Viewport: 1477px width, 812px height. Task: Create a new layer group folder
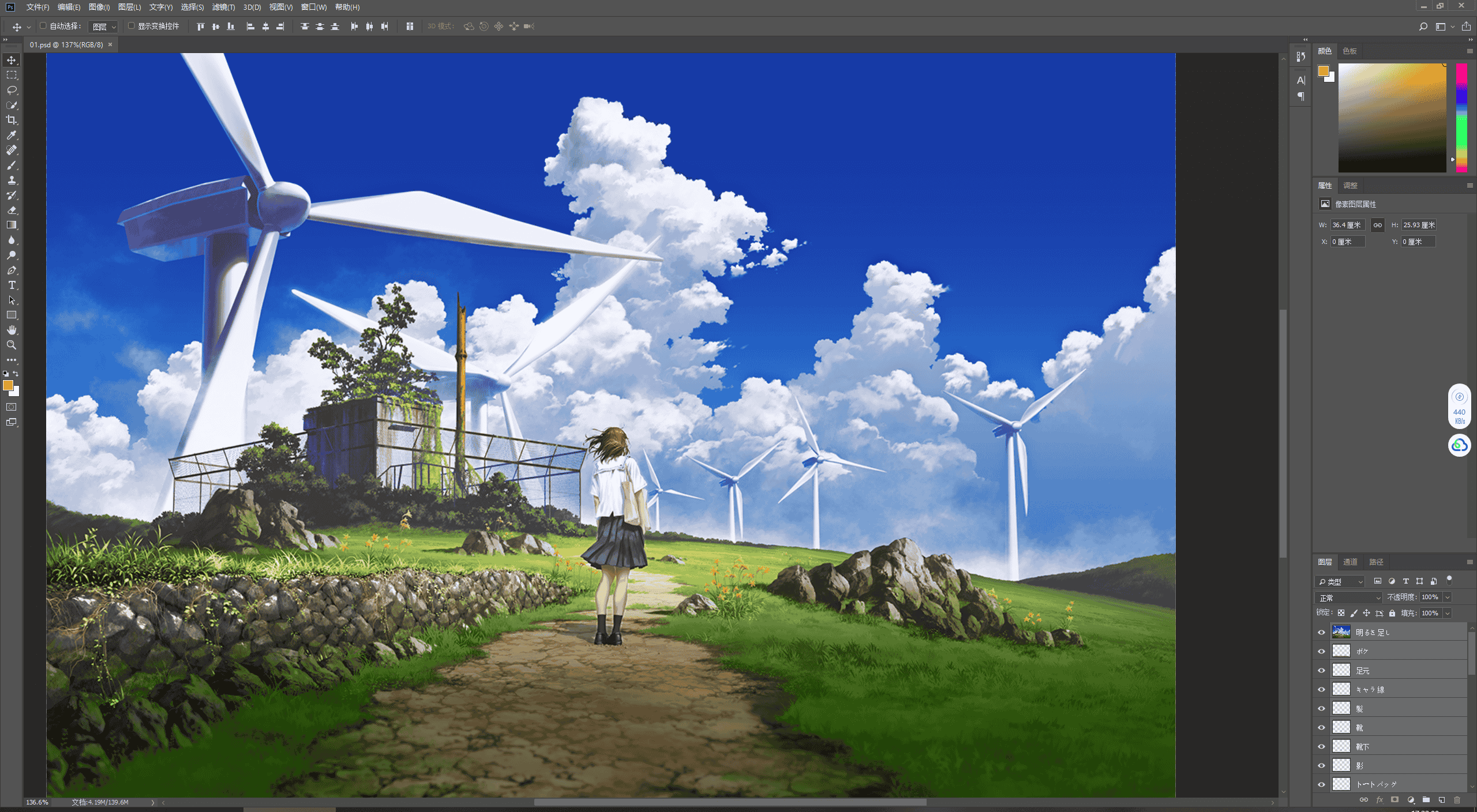click(1426, 800)
